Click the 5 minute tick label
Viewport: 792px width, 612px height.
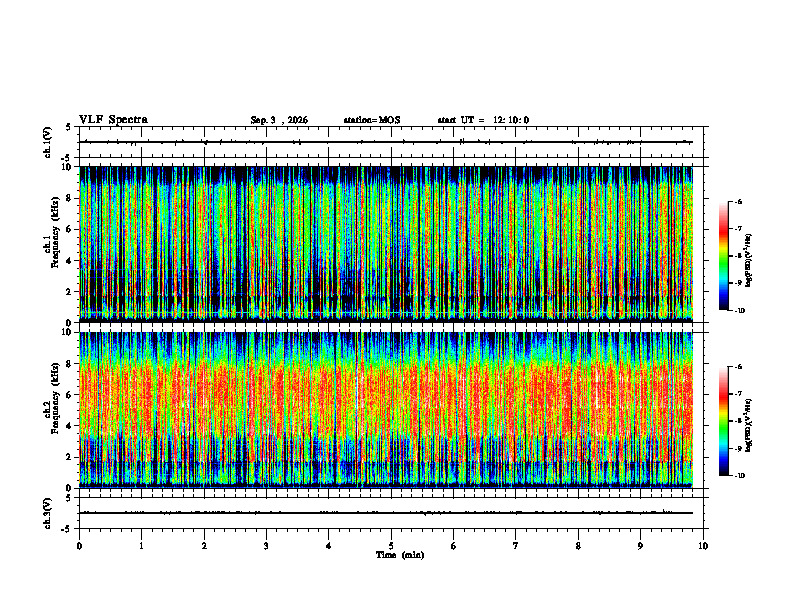[x=391, y=546]
